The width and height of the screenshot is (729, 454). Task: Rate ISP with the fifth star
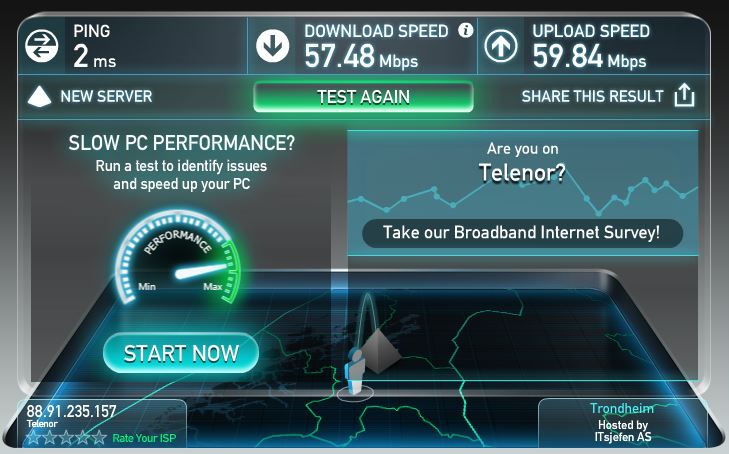tap(99, 437)
